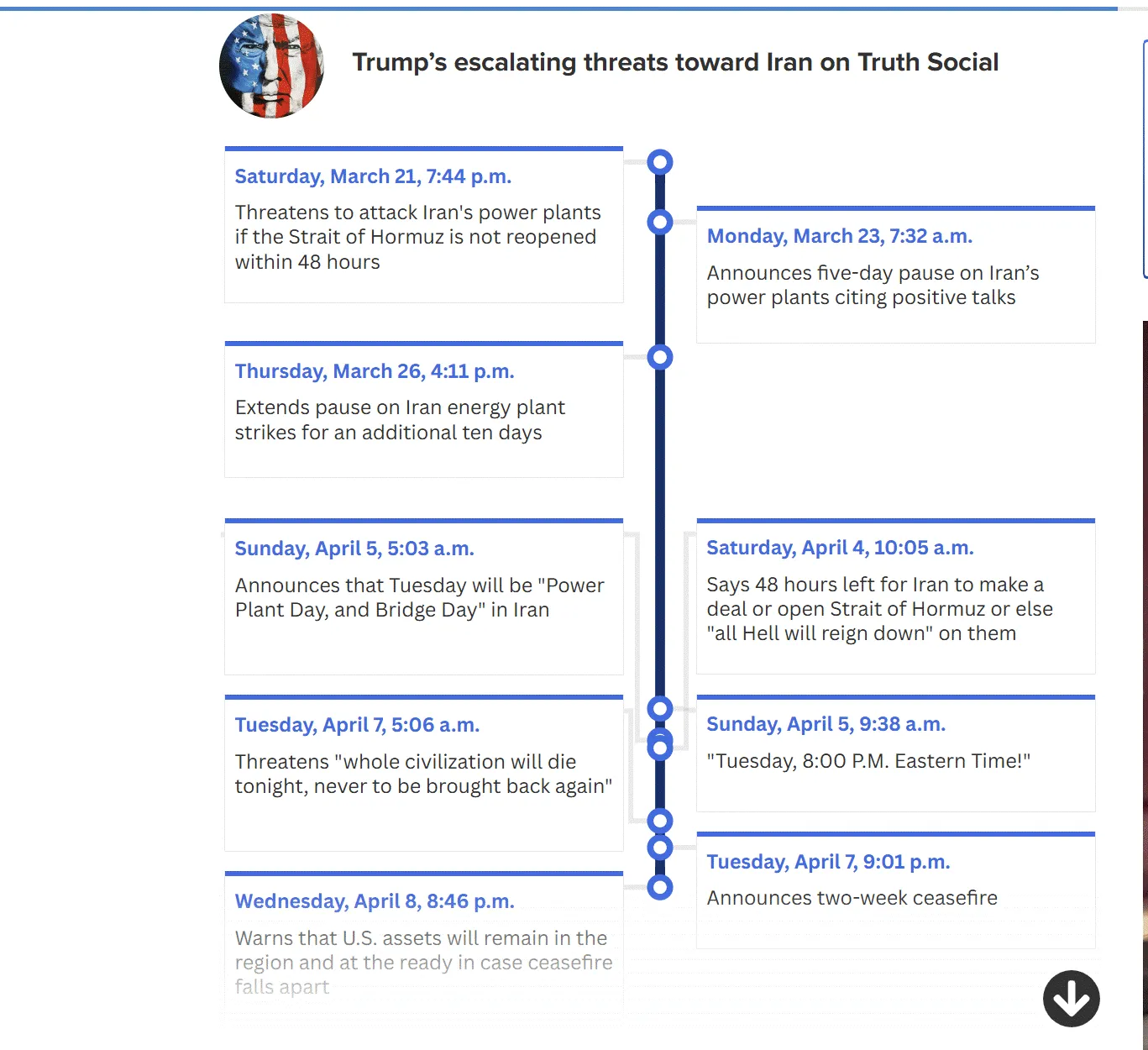Click the 'Thursday, March 26, 4:11 p.m.' heading
1148x1050 pixels.
tap(375, 371)
